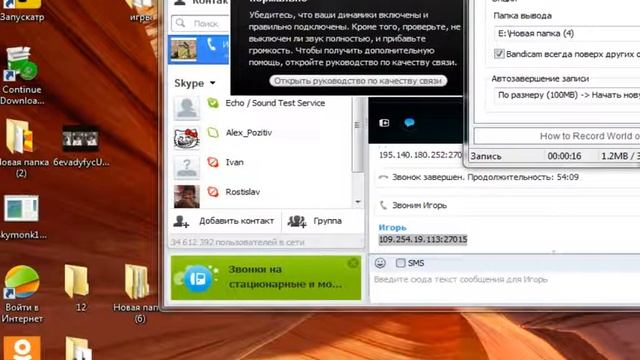
Task: Open the 6evadyfycU video file thumbnail
Action: click(x=81, y=146)
